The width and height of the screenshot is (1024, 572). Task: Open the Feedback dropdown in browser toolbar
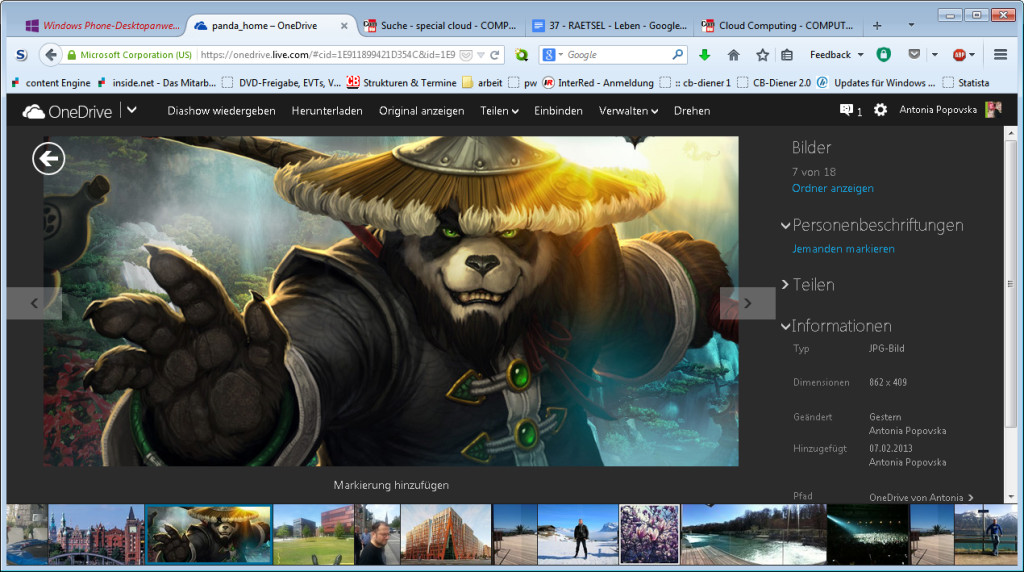tap(837, 55)
